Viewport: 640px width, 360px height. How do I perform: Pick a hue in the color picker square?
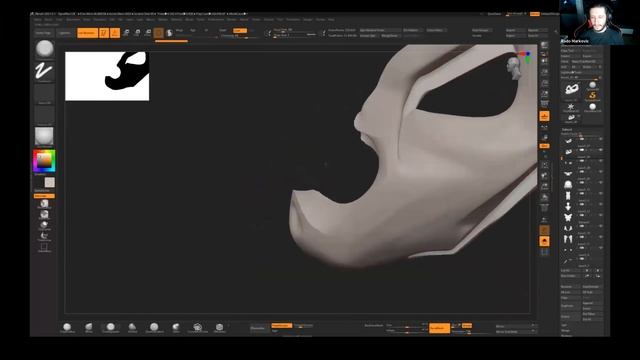tap(44, 161)
